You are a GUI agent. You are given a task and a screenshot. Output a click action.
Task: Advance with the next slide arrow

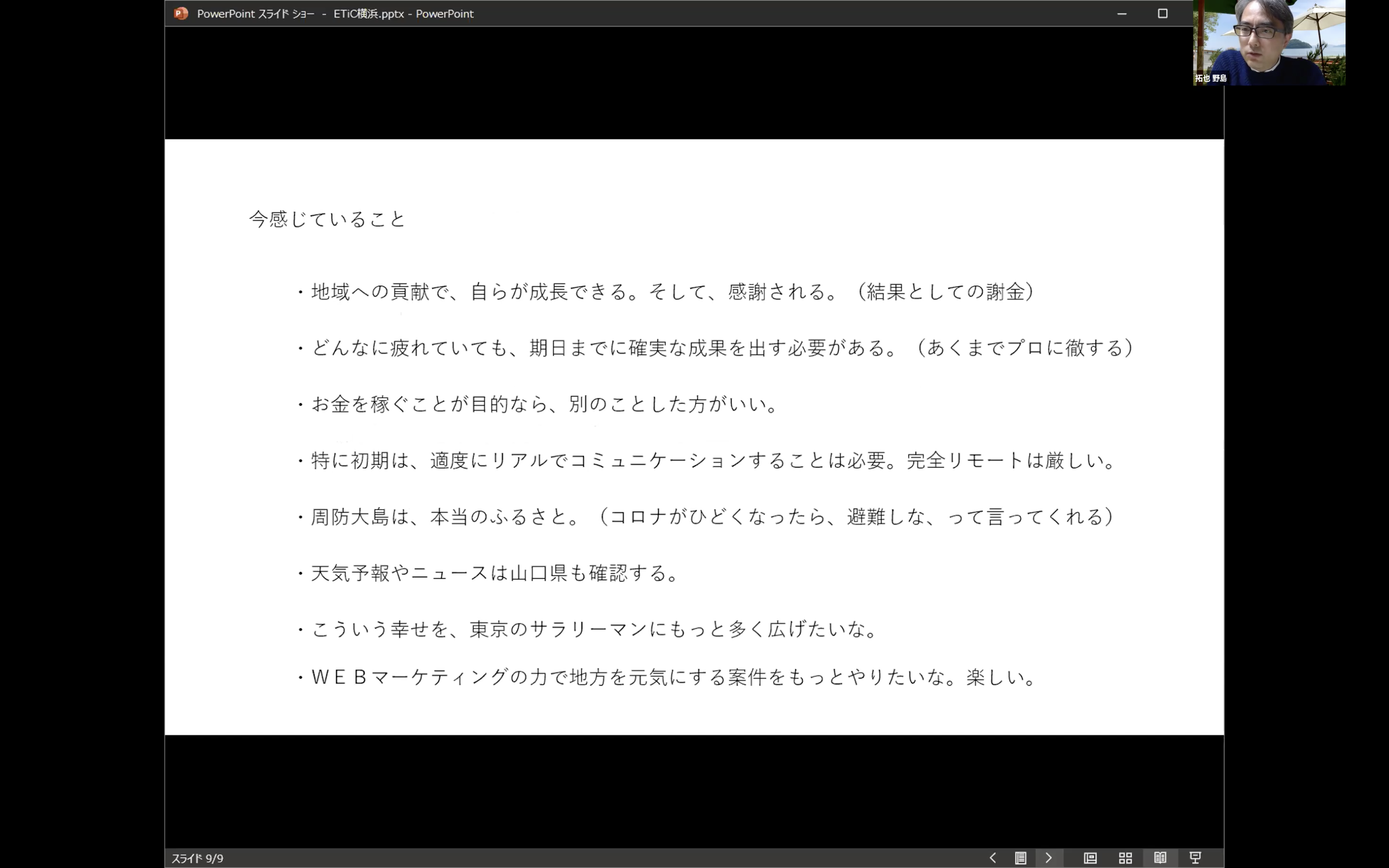pos(1049,858)
